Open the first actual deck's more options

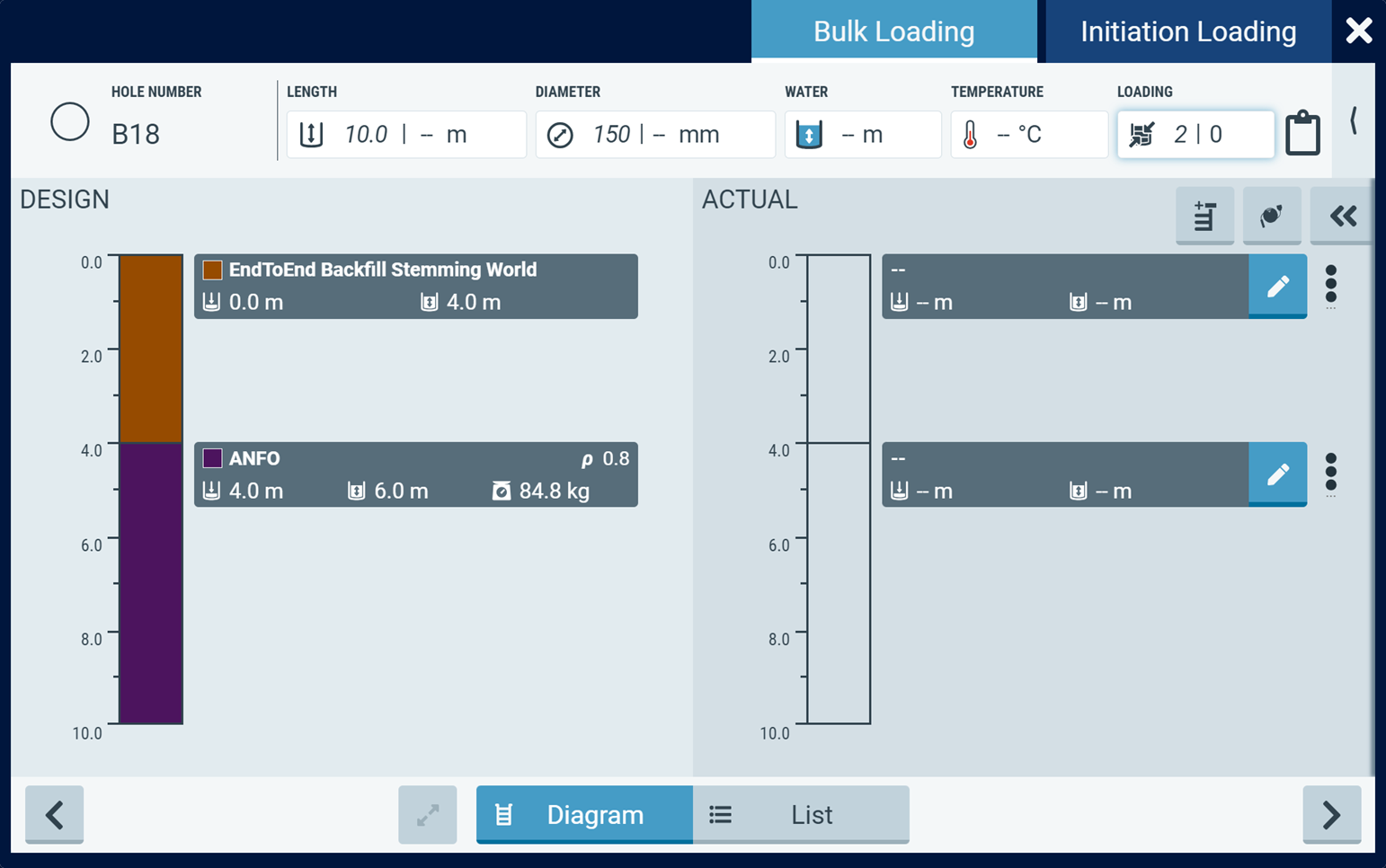1331,286
